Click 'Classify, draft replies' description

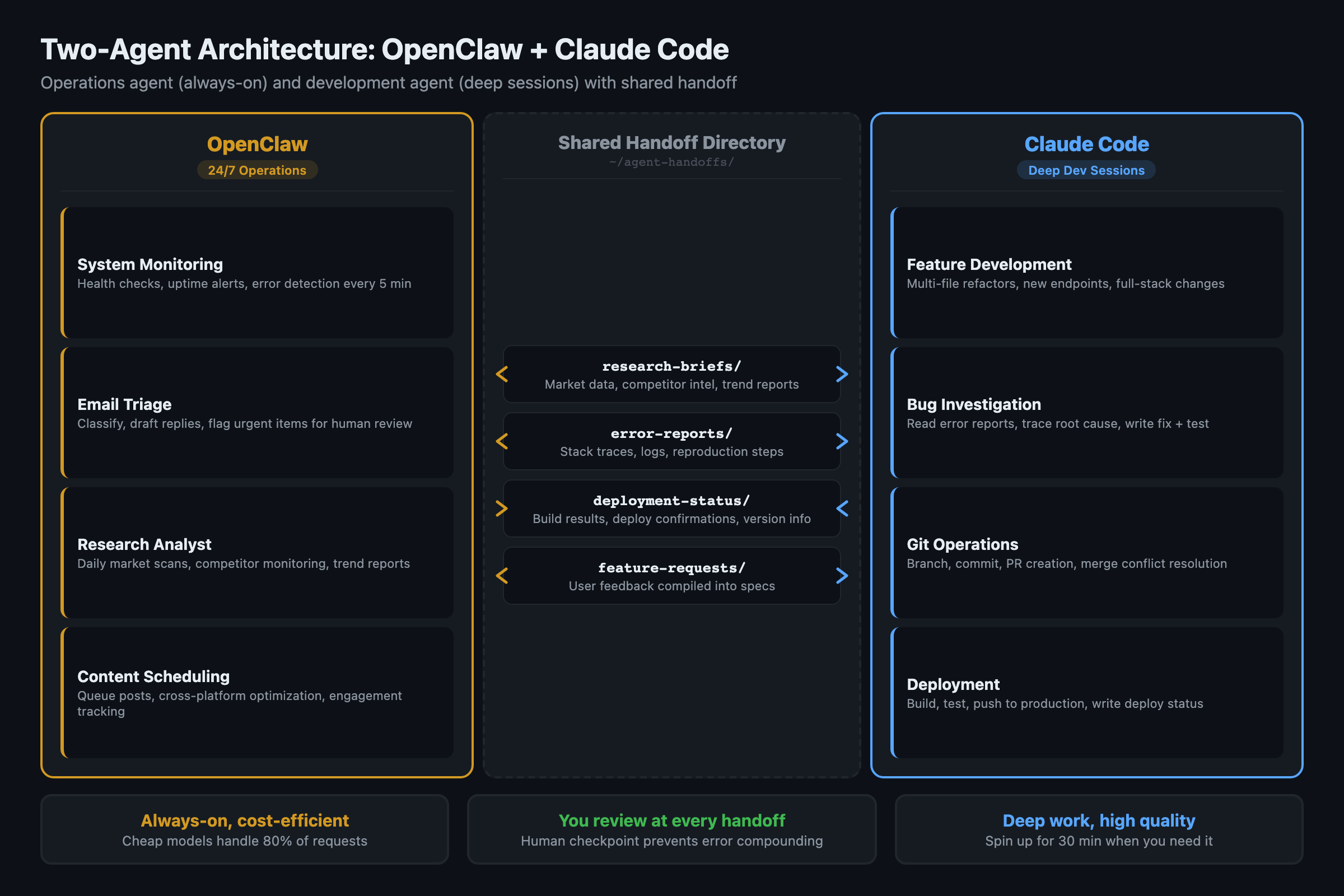(245, 424)
